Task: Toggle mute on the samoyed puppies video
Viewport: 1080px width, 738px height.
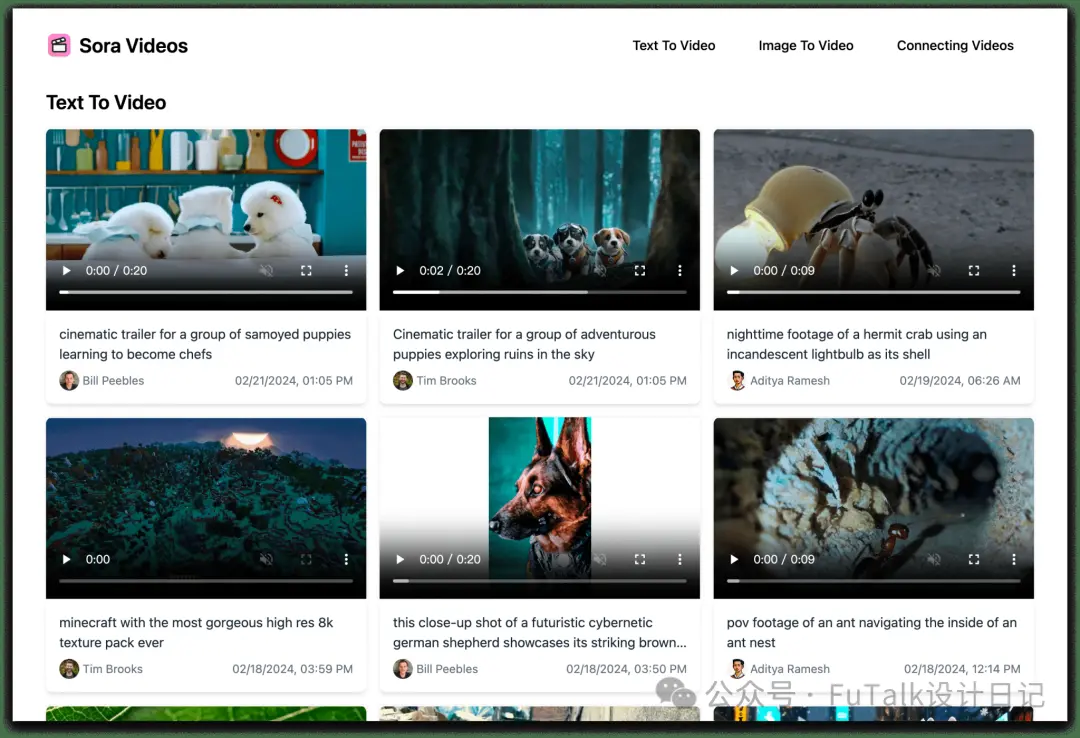Action: [267, 271]
